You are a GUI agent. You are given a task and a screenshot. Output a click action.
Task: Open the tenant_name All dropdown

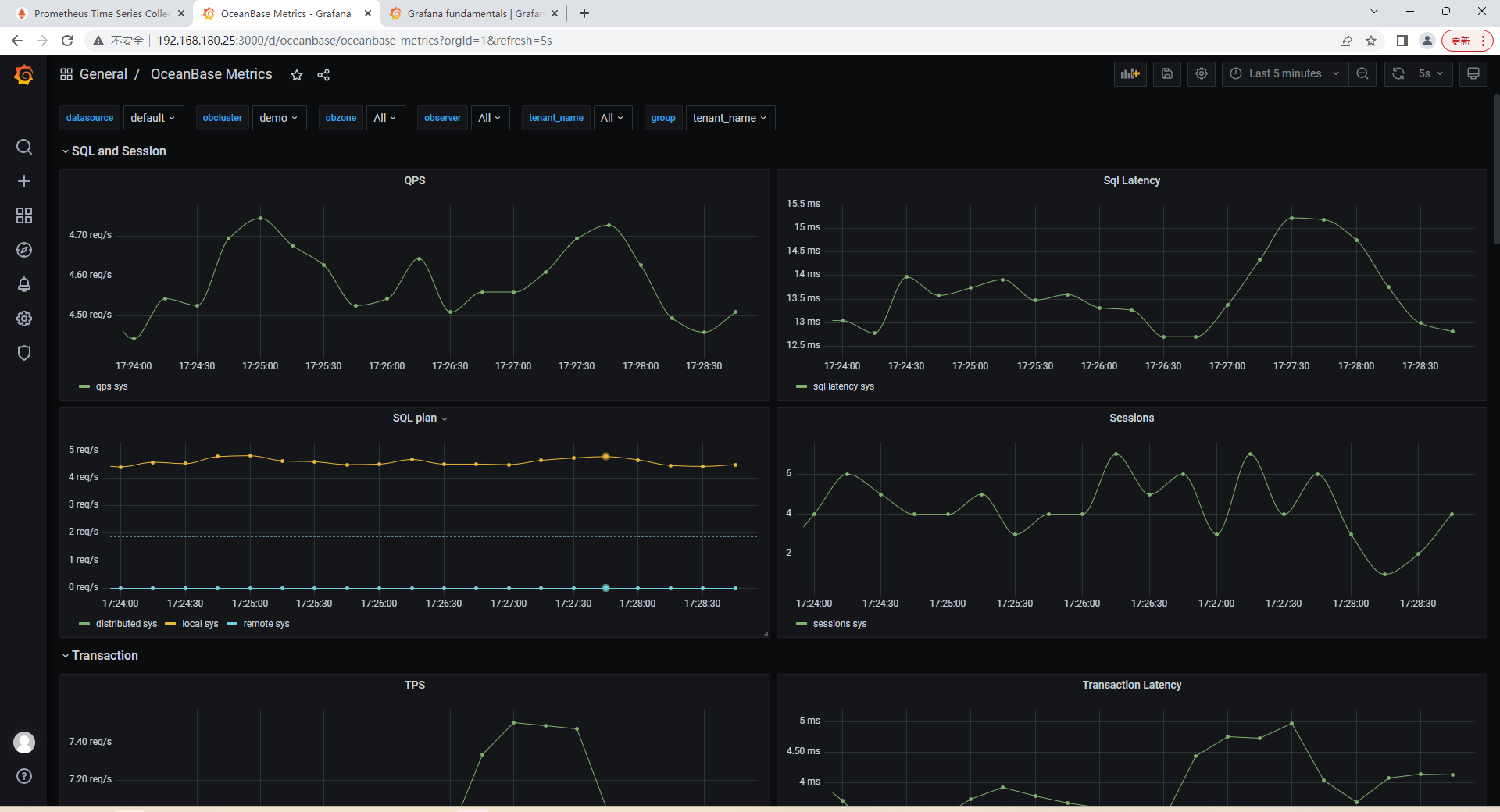pyautogui.click(x=612, y=118)
